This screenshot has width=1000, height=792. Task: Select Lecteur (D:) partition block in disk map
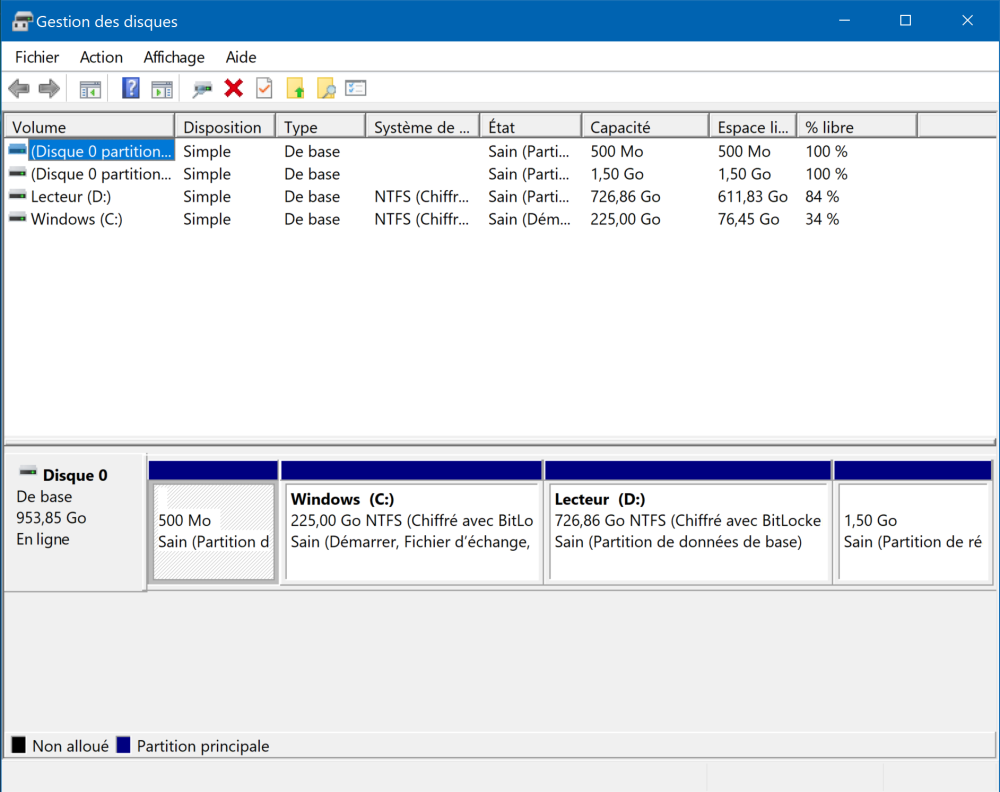688,530
